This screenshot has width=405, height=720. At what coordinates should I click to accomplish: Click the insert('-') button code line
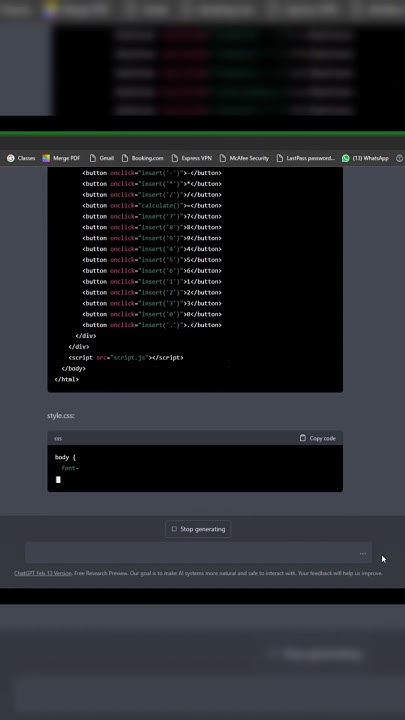tap(152, 173)
